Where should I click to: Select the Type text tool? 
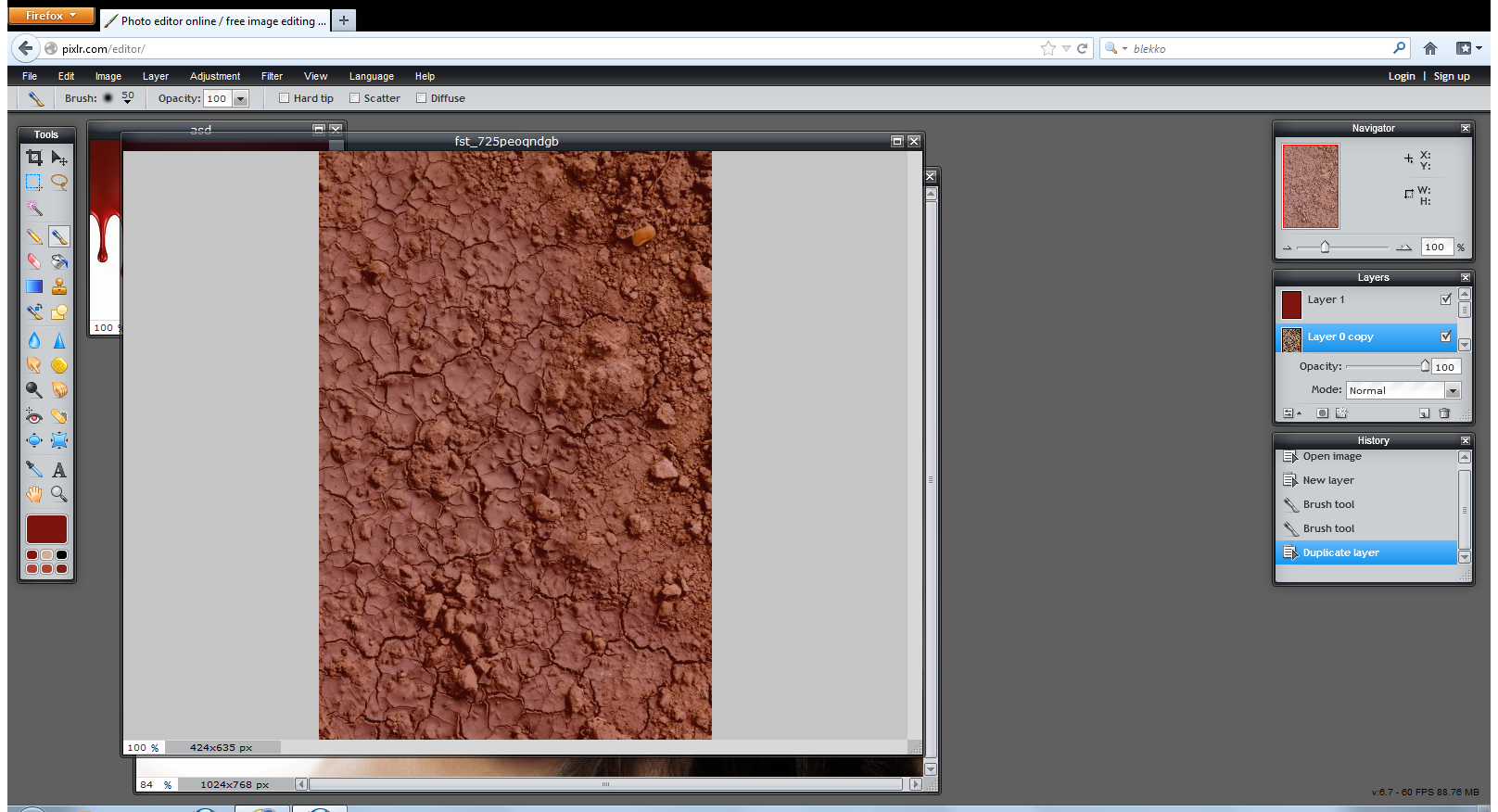pos(59,469)
